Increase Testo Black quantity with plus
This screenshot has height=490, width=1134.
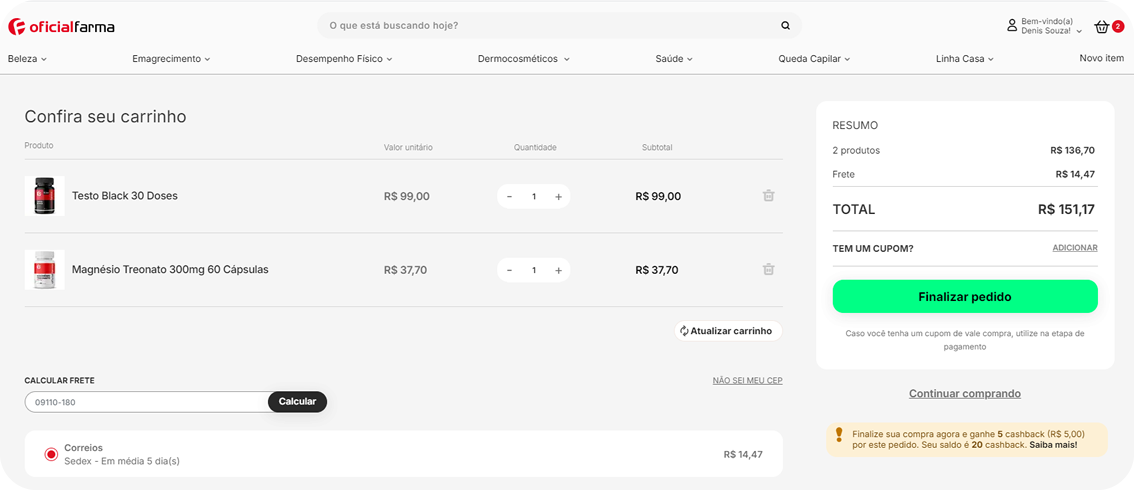click(558, 197)
